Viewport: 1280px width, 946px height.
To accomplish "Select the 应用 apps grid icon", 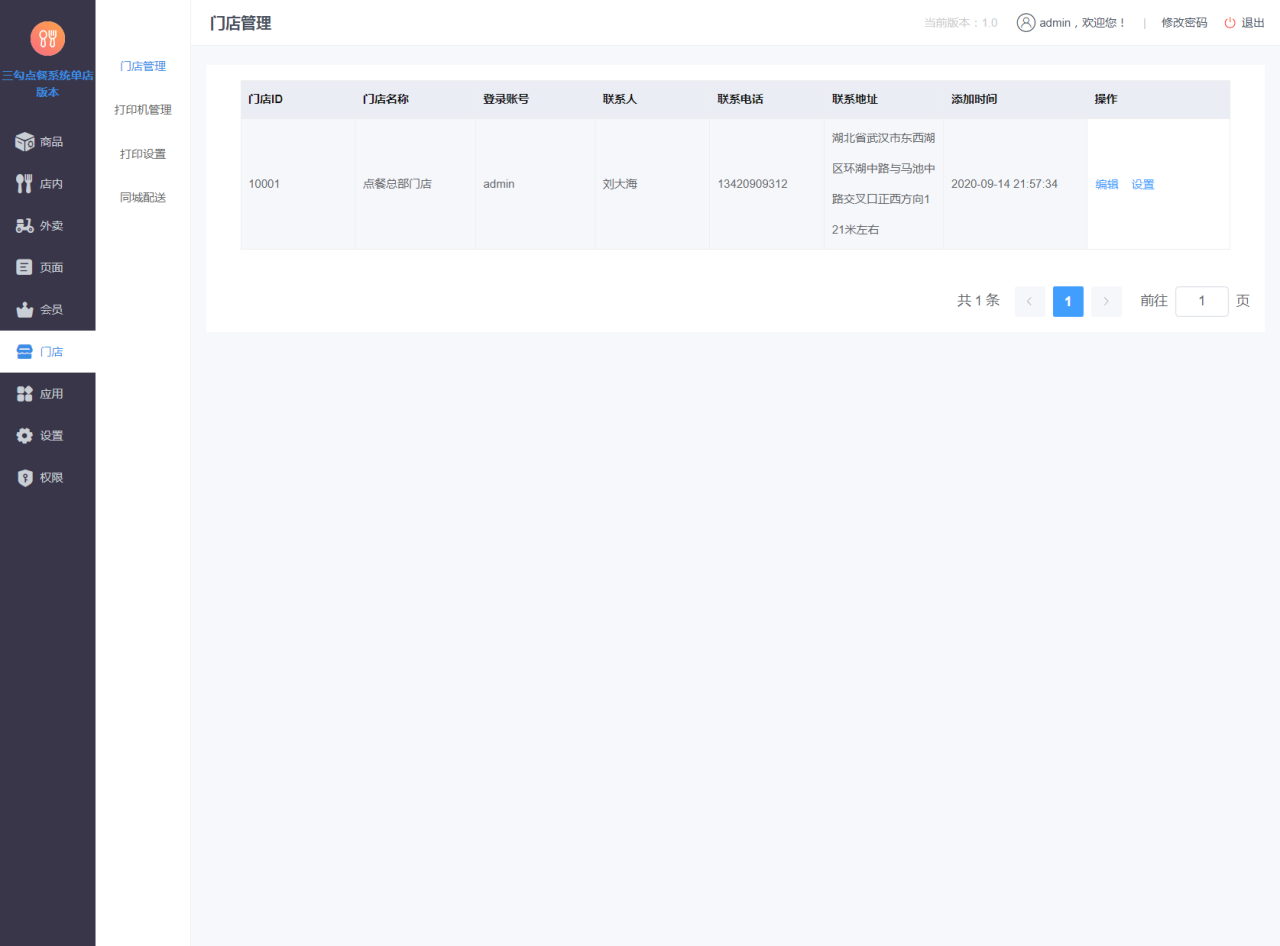I will click(x=25, y=394).
